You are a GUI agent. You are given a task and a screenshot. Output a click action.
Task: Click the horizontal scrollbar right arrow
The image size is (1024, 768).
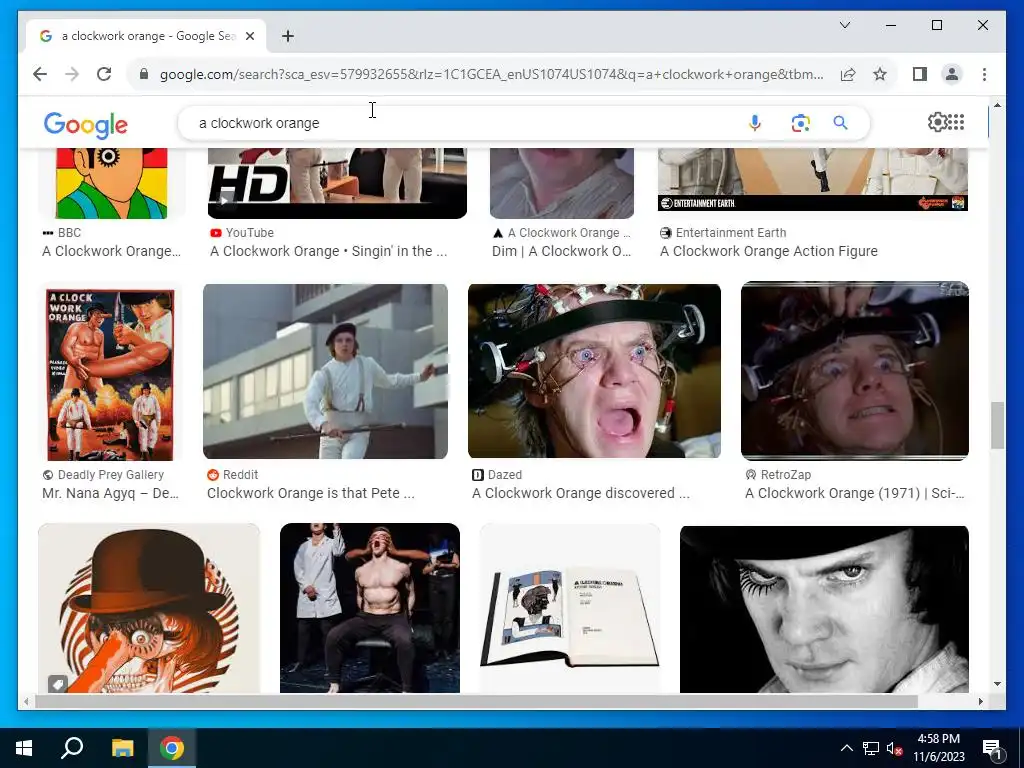click(980, 701)
